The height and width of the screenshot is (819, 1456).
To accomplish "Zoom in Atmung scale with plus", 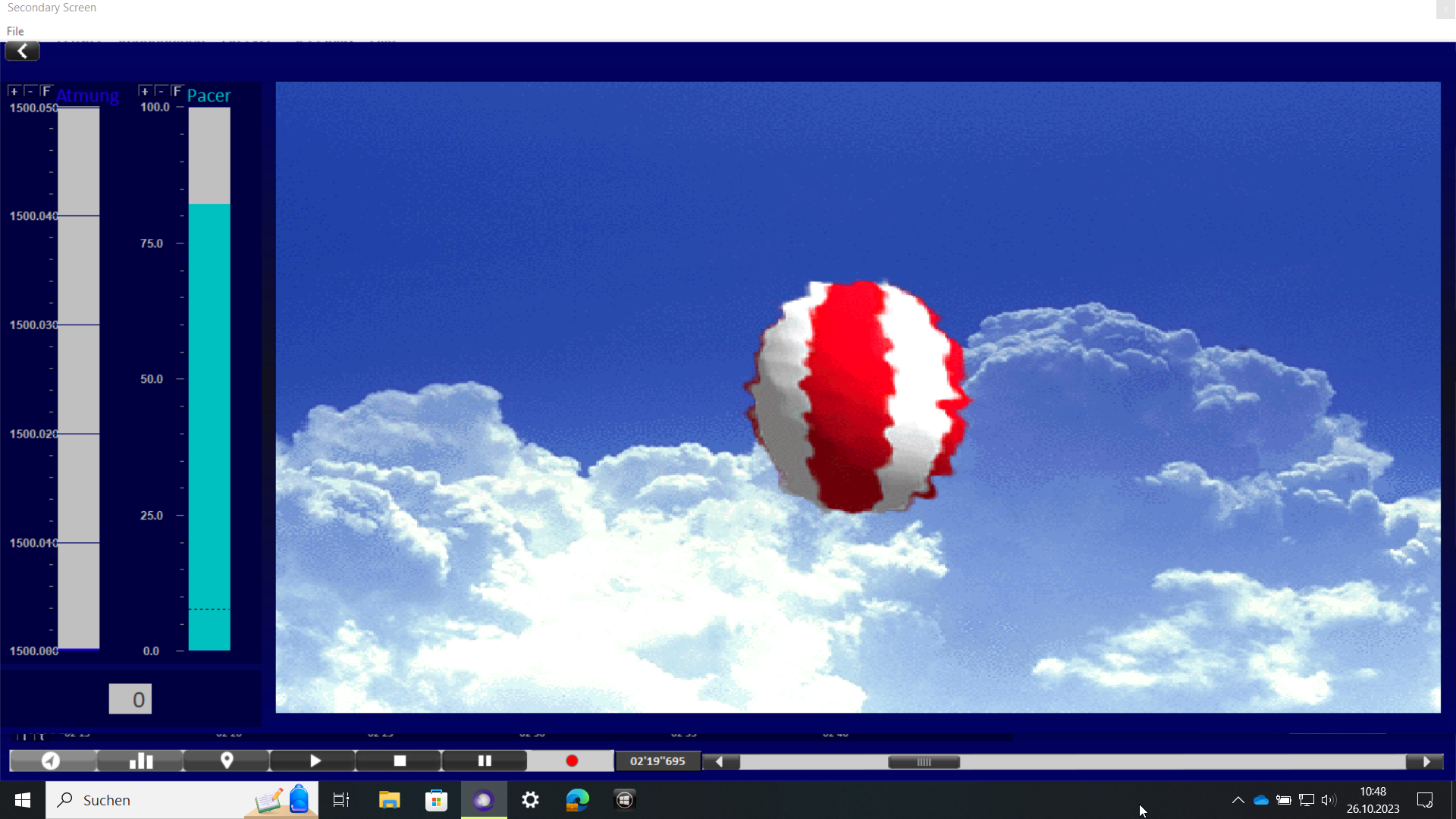I will (14, 91).
